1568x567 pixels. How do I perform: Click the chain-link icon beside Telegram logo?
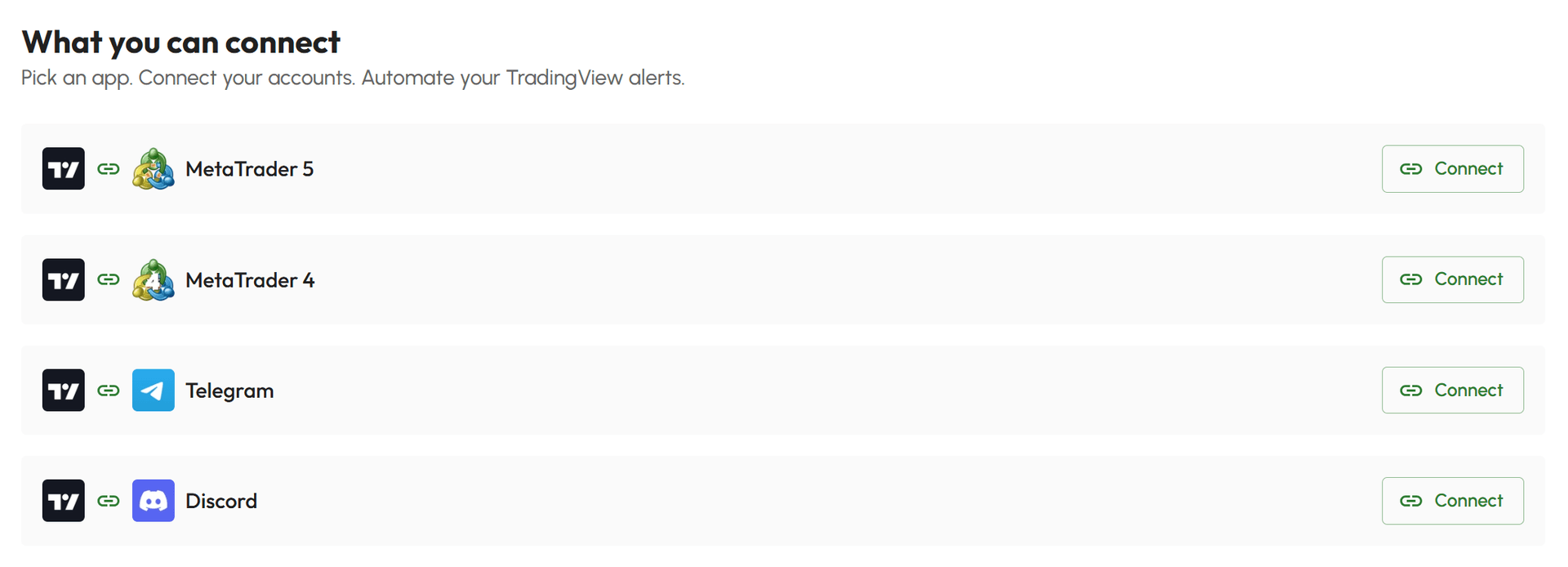coord(109,391)
